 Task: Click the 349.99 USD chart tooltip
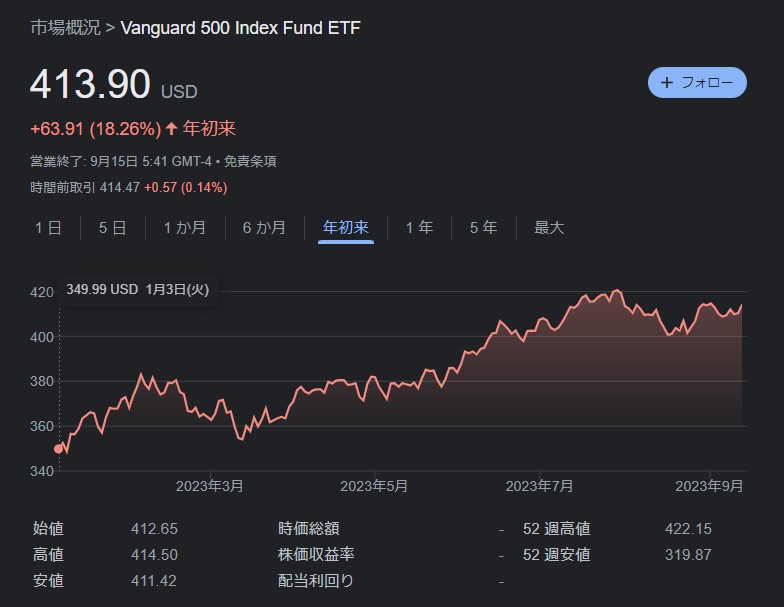138,290
